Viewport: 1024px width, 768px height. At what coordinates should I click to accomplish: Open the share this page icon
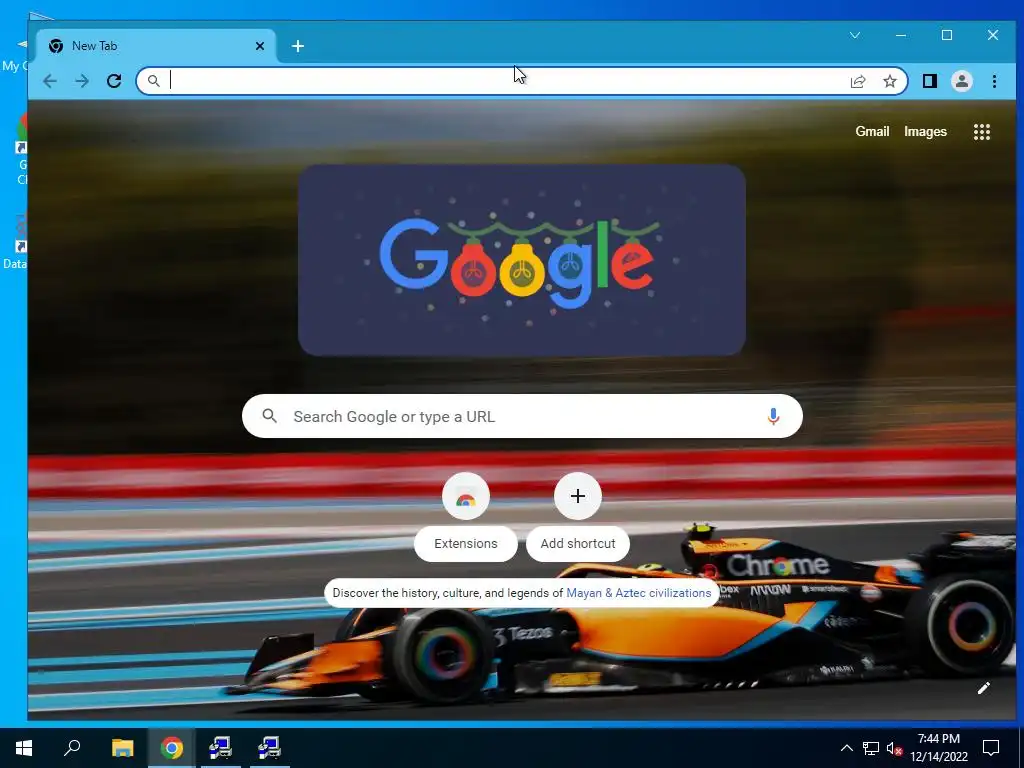[x=857, y=81]
